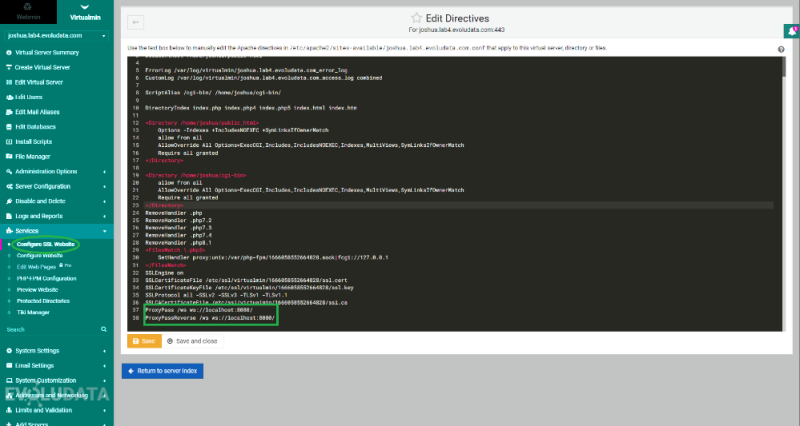
Task: Select Configure SSL Website
Action: pyautogui.click(x=46, y=244)
